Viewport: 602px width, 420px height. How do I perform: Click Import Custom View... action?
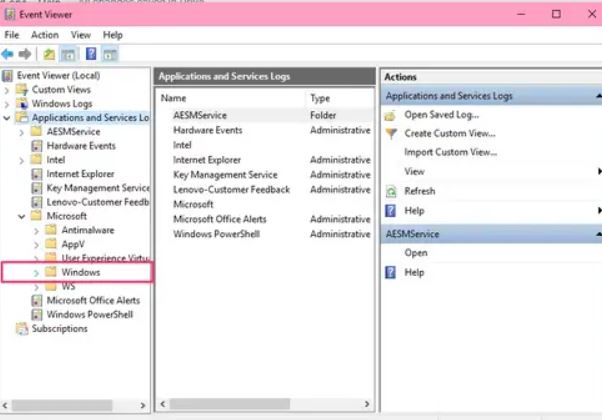451,152
